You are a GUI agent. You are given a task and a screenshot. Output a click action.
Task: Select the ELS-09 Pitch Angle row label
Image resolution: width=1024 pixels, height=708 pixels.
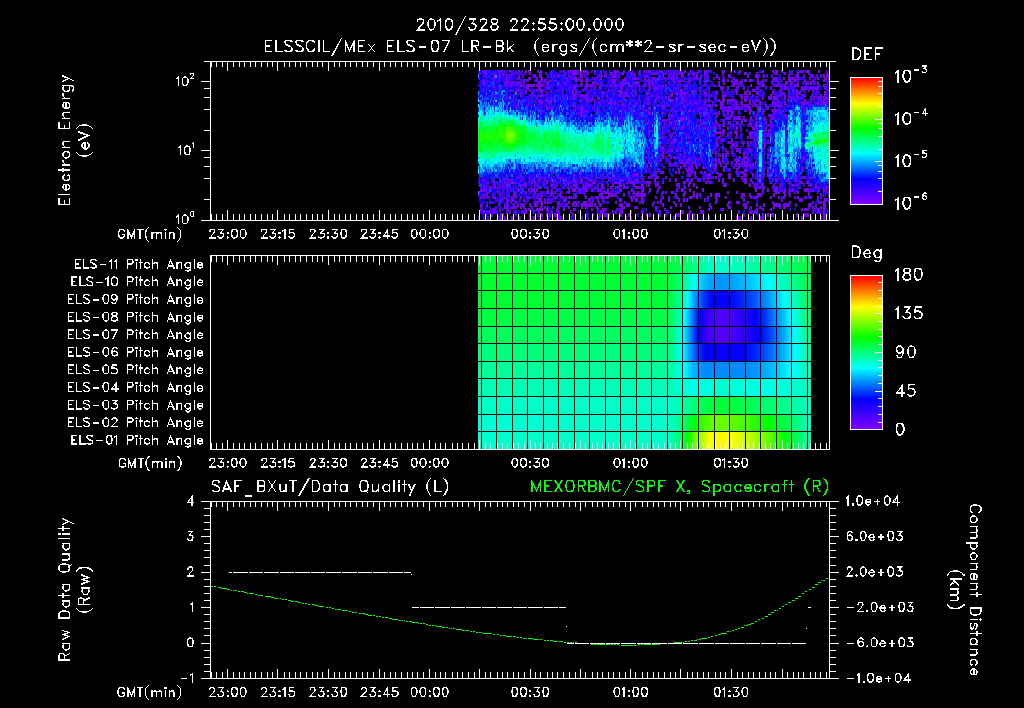tap(136, 300)
